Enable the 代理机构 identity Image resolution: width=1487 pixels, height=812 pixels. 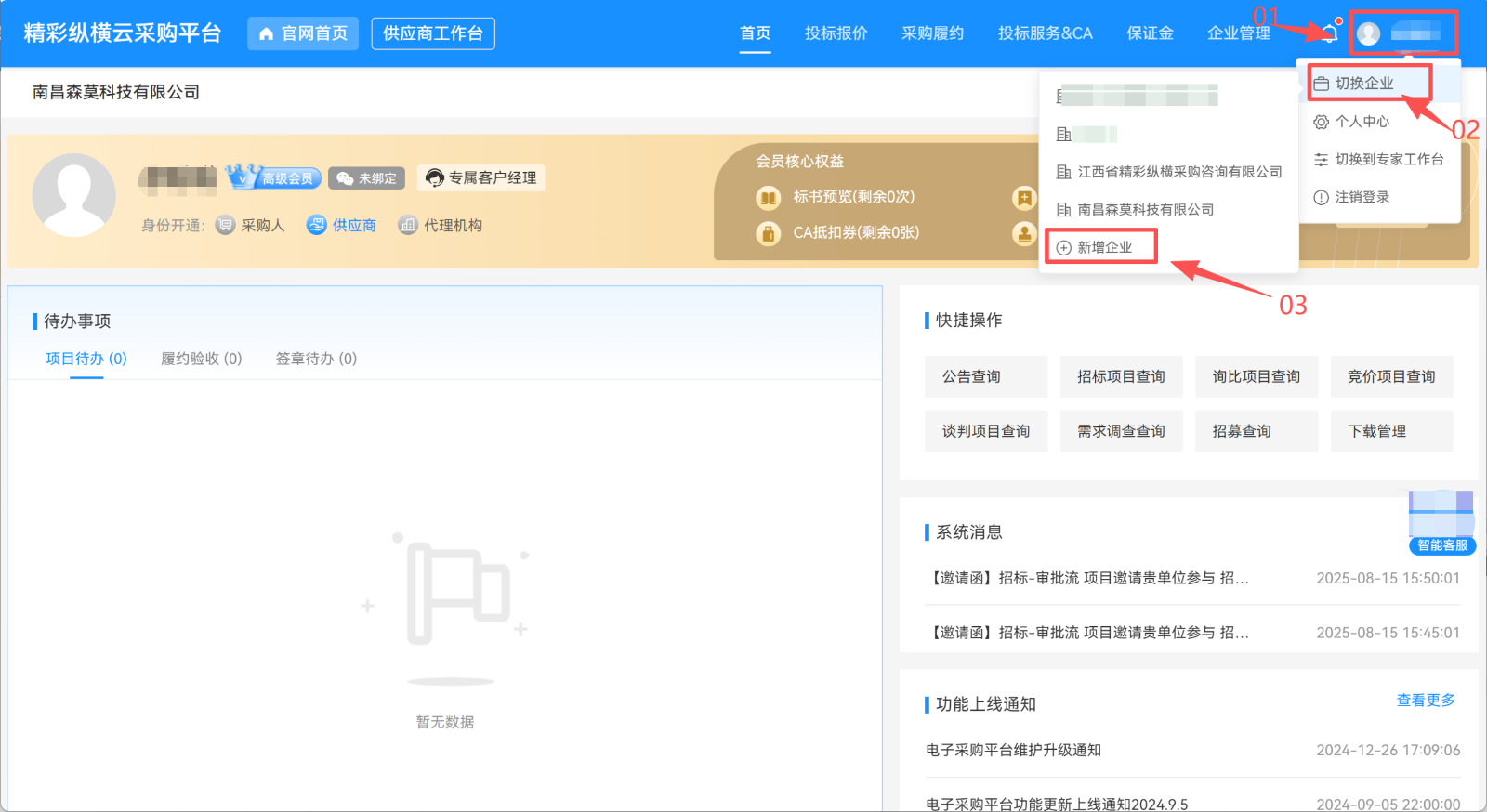point(441,226)
